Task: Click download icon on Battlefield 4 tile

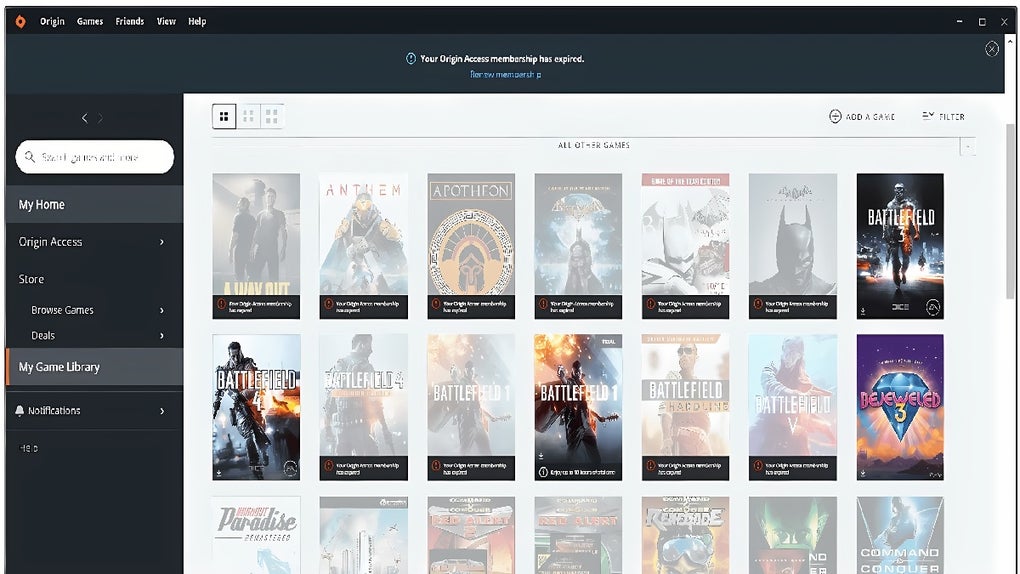Action: coord(219,473)
